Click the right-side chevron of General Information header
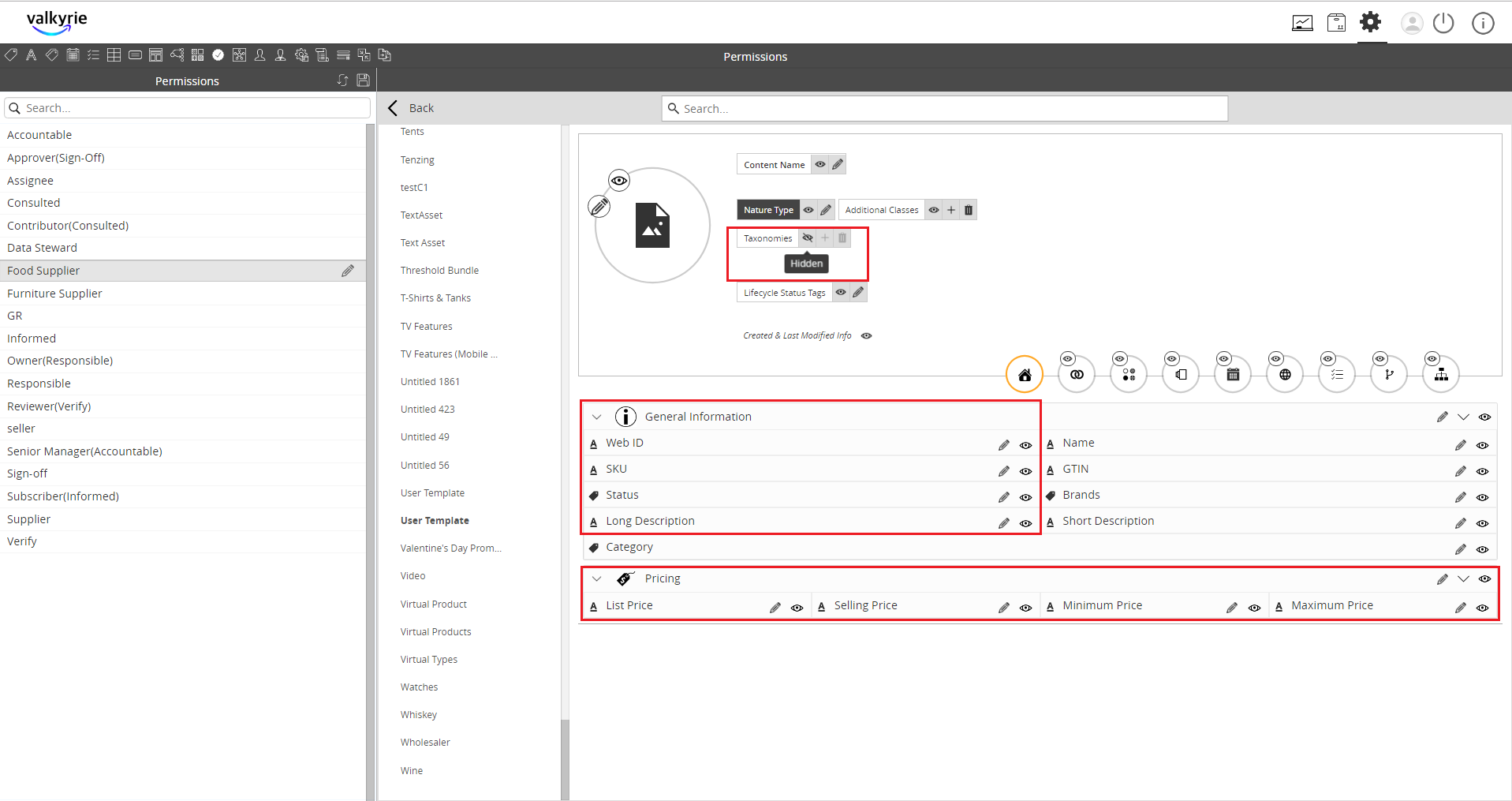 (x=1464, y=417)
